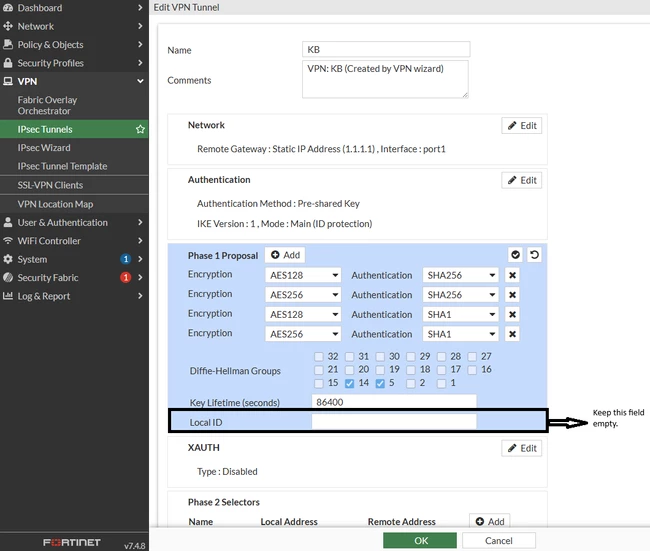Open the IPsec Wizard menu item
This screenshot has width=650, height=551.
pyautogui.click(x=74, y=148)
